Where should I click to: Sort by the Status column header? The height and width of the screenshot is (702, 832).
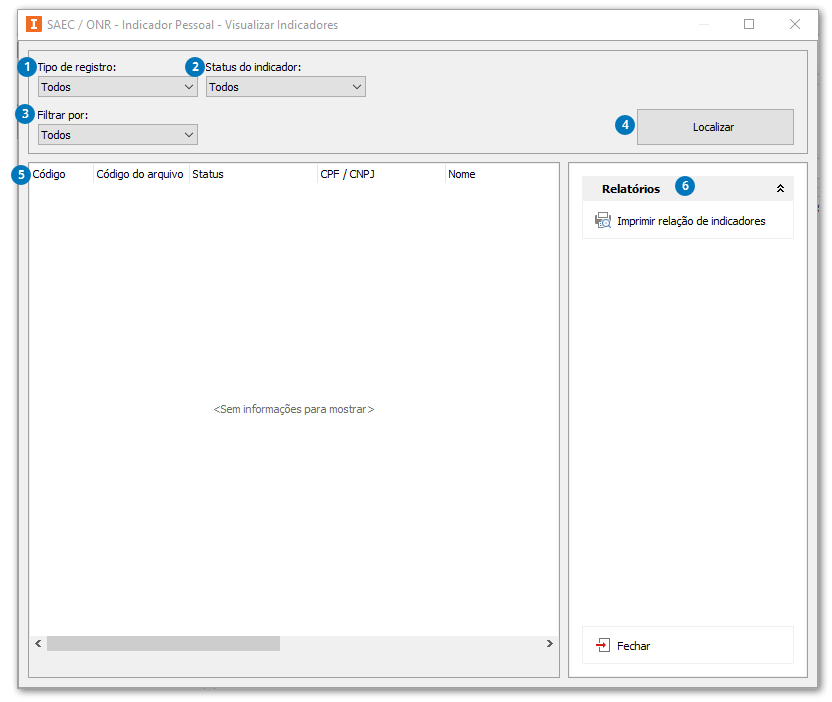pos(253,174)
